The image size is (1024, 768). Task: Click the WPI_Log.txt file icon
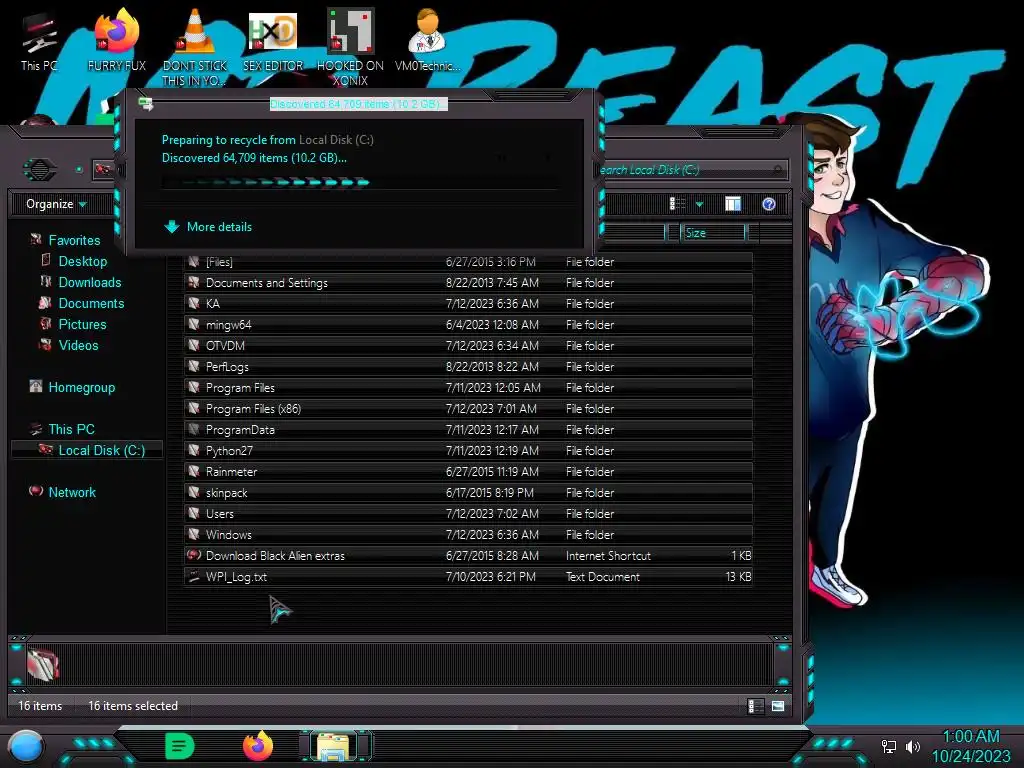click(194, 576)
